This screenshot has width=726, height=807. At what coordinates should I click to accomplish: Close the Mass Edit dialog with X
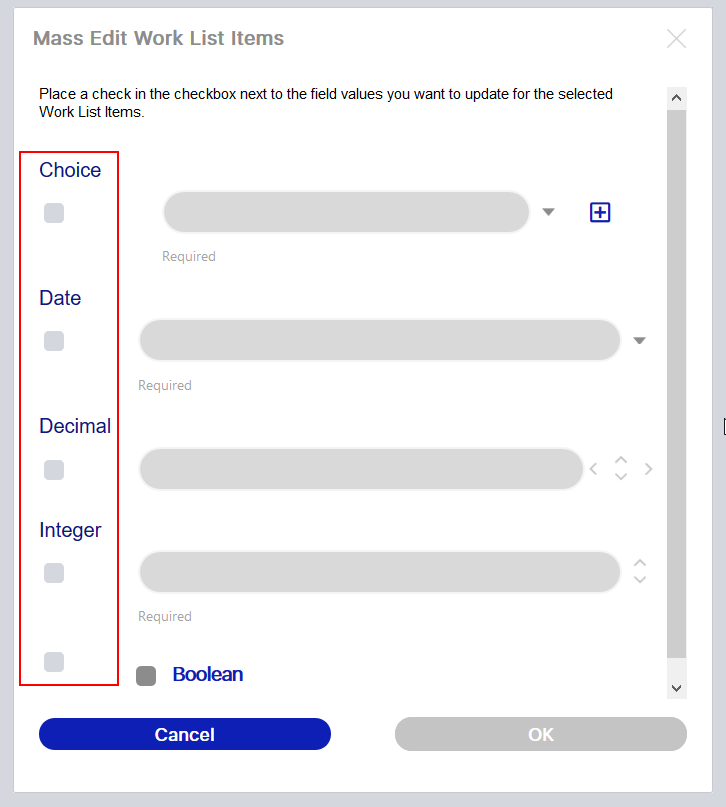pos(676,39)
